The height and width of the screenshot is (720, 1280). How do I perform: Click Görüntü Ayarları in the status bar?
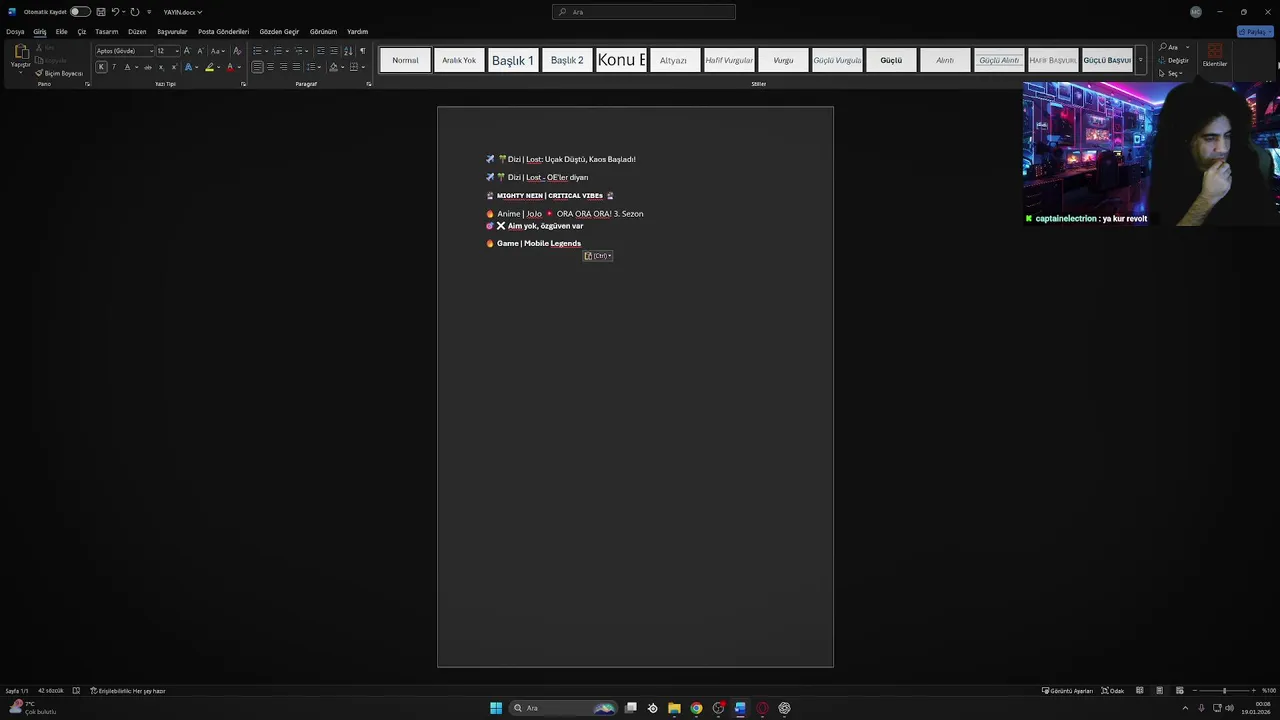[1067, 691]
